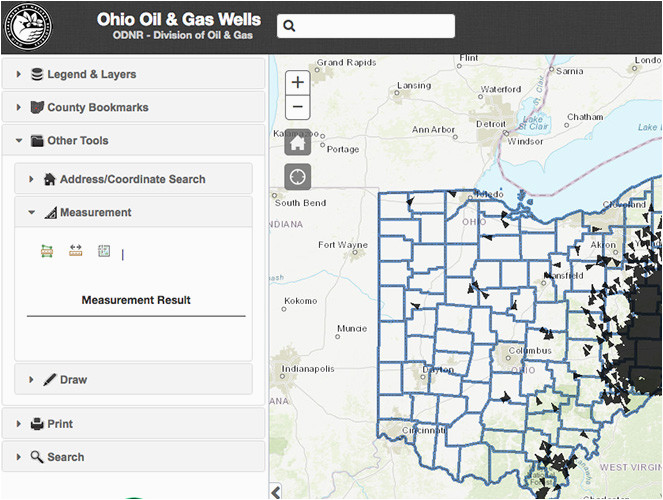This screenshot has width=663, height=500.
Task: Click the Columbus label on the map
Action: click(530, 351)
